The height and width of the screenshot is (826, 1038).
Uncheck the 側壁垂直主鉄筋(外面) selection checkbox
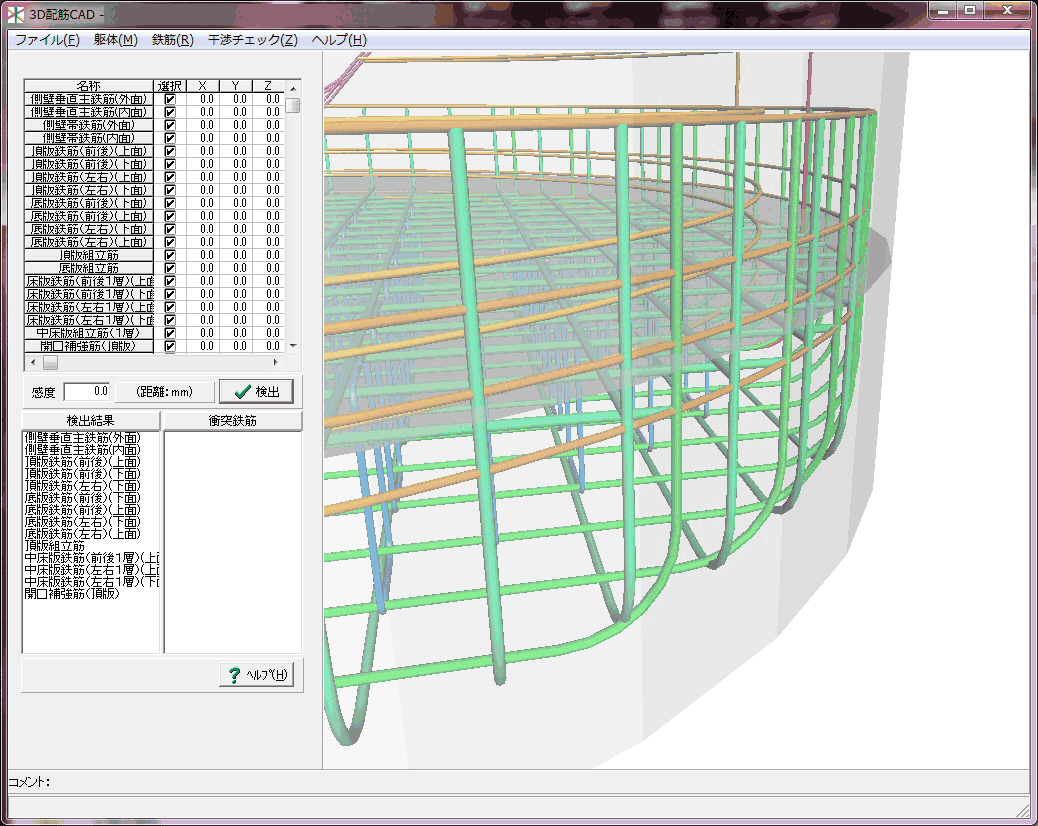[x=170, y=99]
